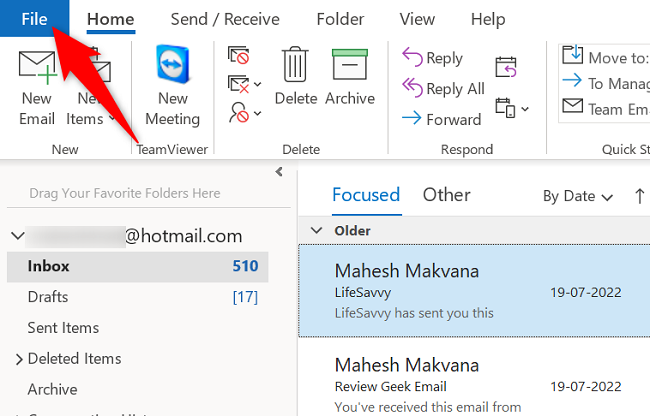Open the Clean Up dropdown arrow
650x416 pixels.
257,85
